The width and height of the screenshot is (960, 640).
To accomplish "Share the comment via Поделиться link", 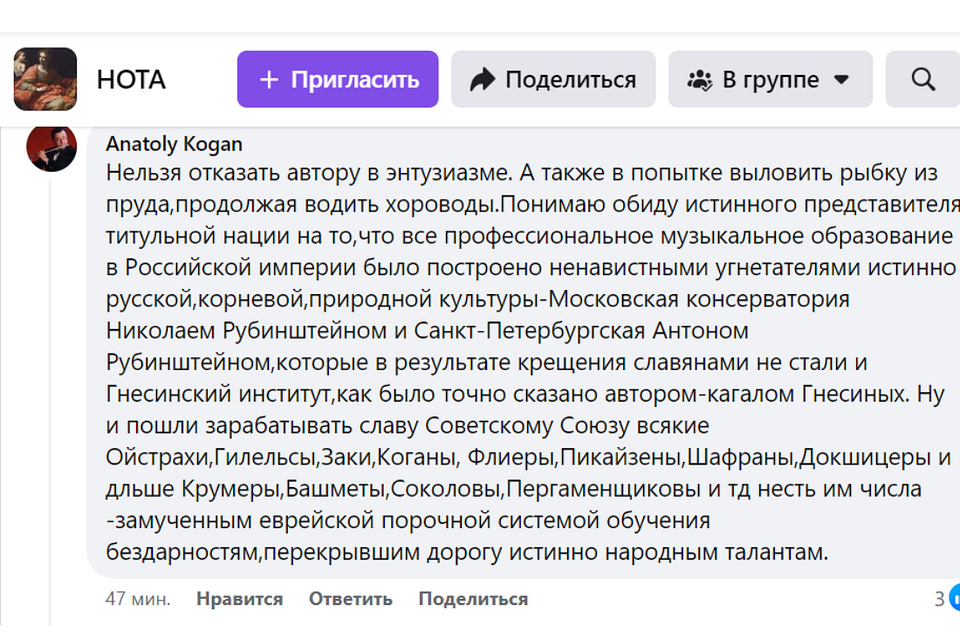I will (x=472, y=599).
